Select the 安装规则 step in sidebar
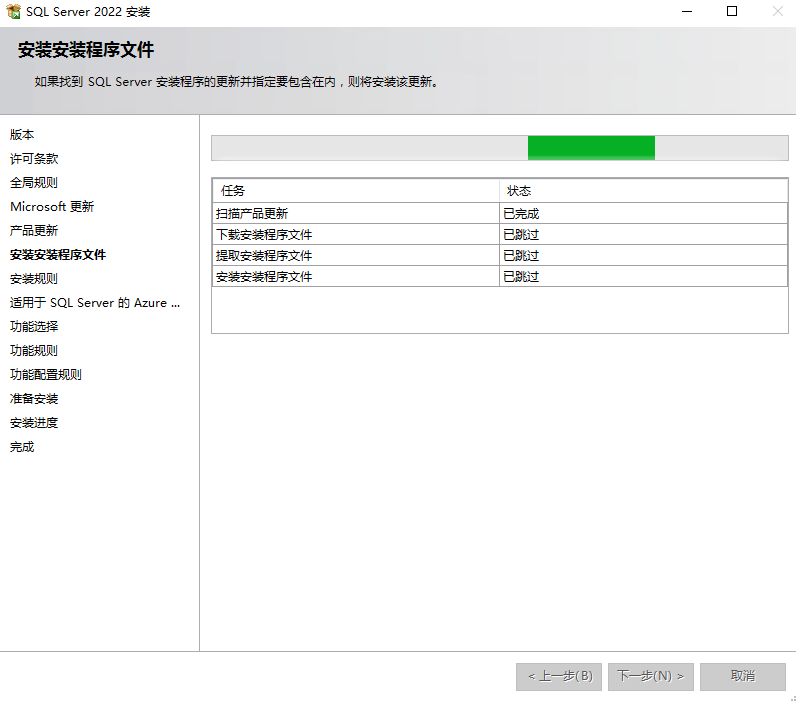 [34, 279]
